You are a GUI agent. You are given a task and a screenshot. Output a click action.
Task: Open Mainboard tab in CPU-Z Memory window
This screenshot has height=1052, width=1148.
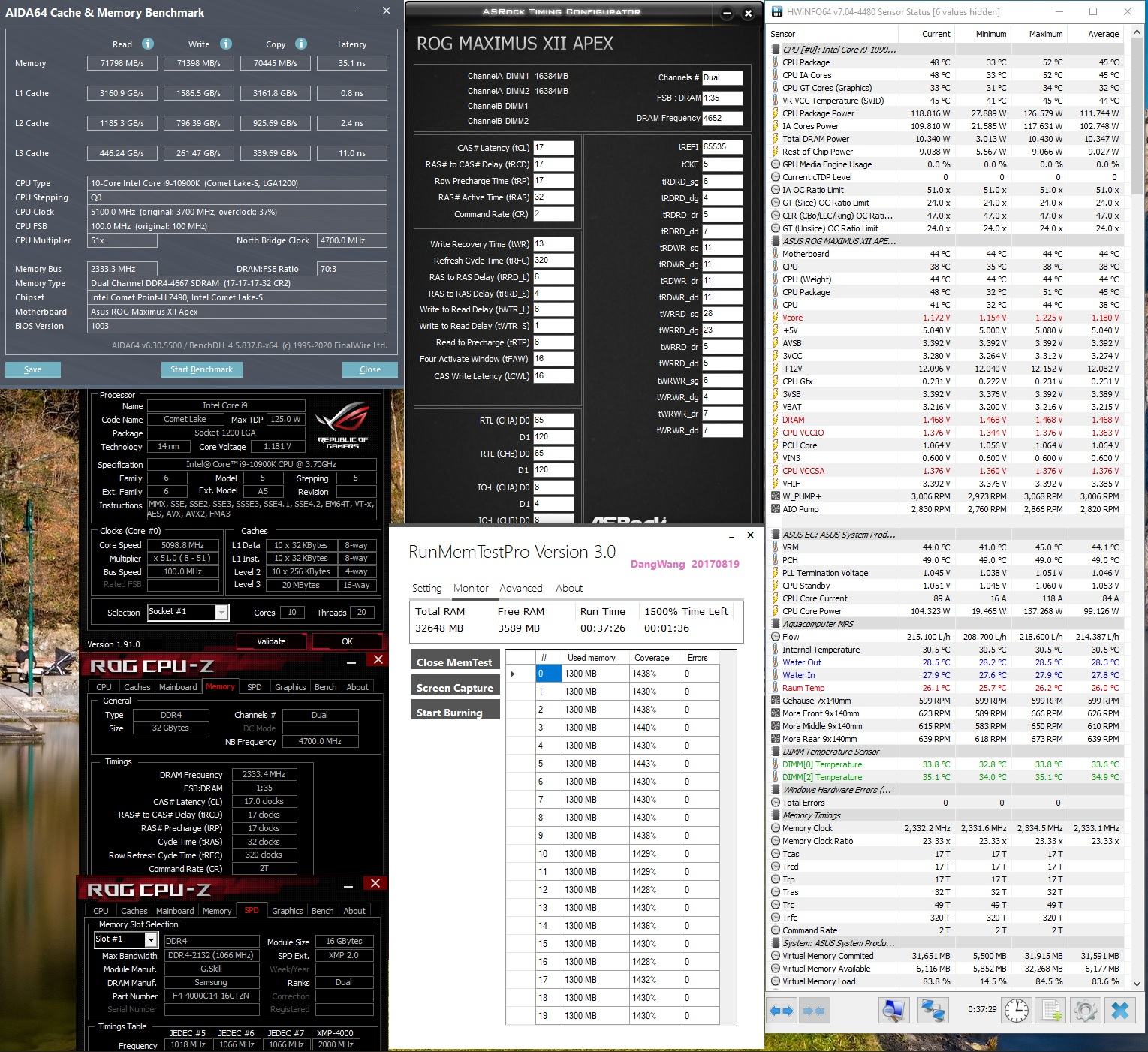(x=178, y=687)
